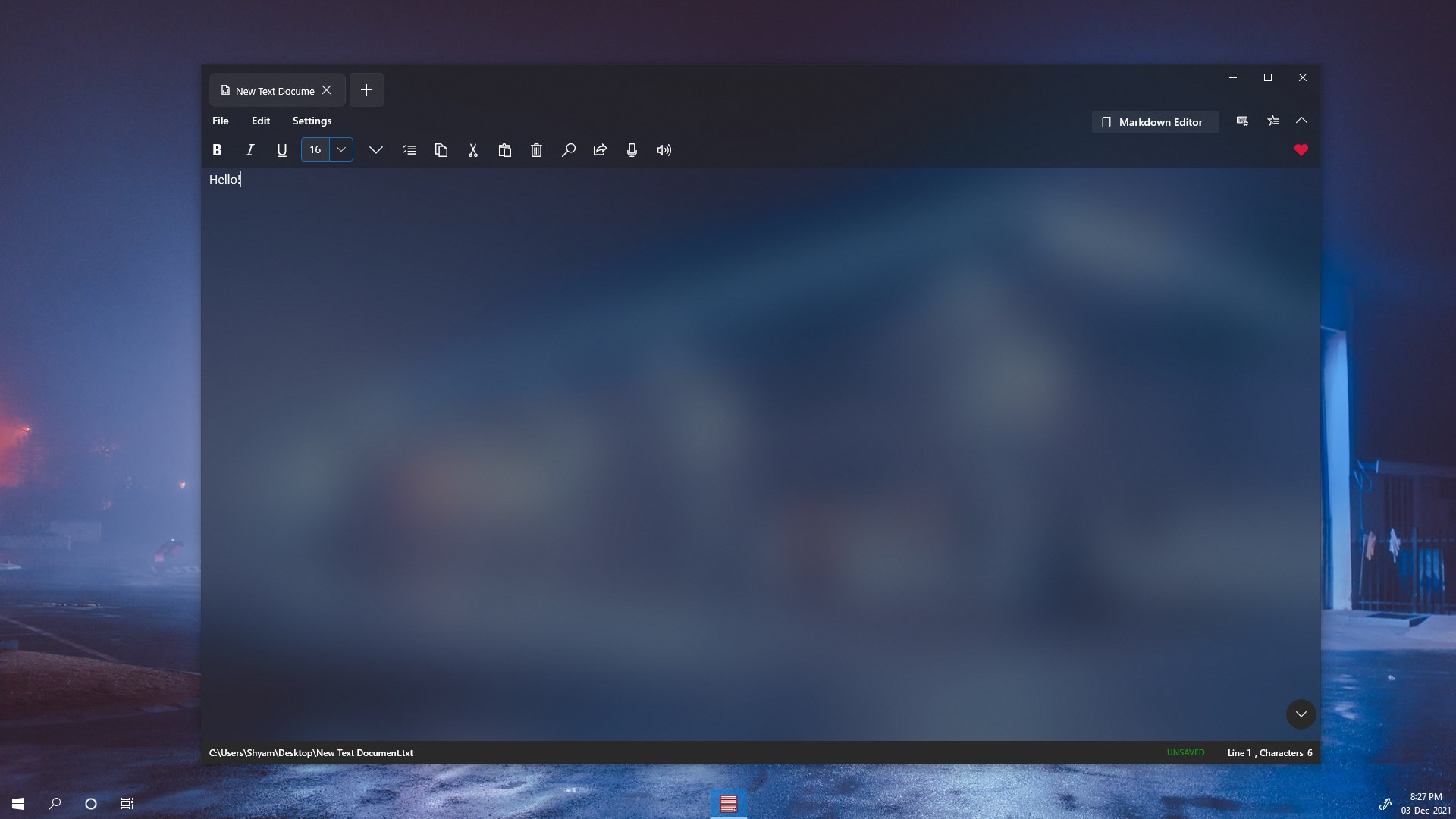Collapse toolbar with the up chevron
Viewport: 1456px width, 819px height.
[1301, 121]
